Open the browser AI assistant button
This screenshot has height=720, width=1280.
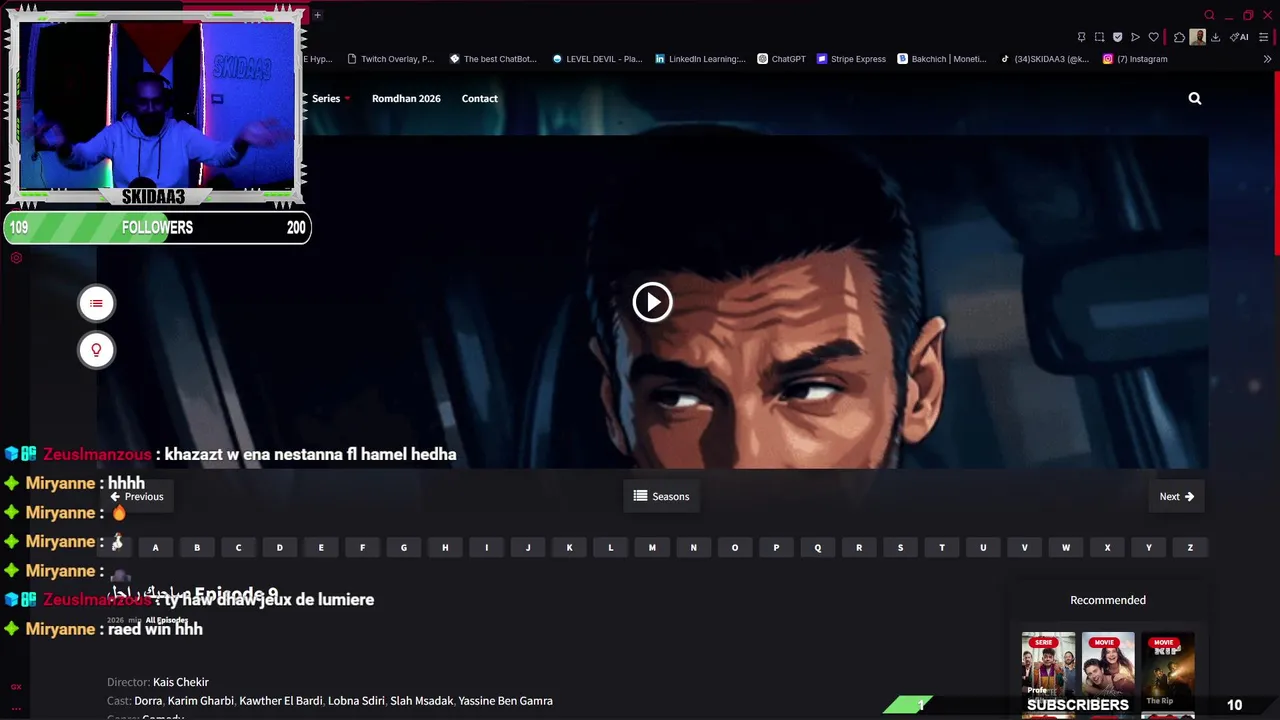point(1239,37)
